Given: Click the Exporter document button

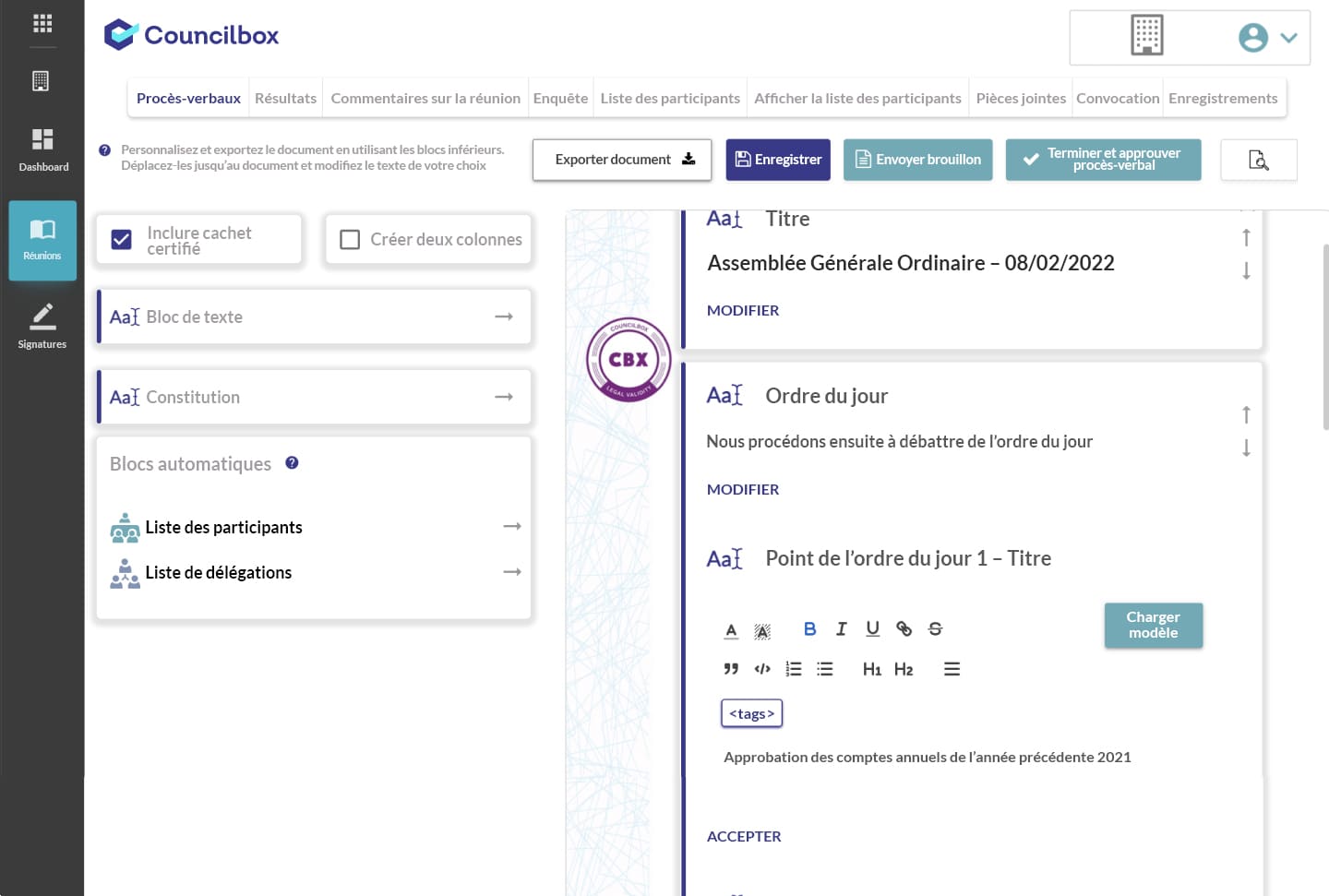Looking at the screenshot, I should [622, 160].
